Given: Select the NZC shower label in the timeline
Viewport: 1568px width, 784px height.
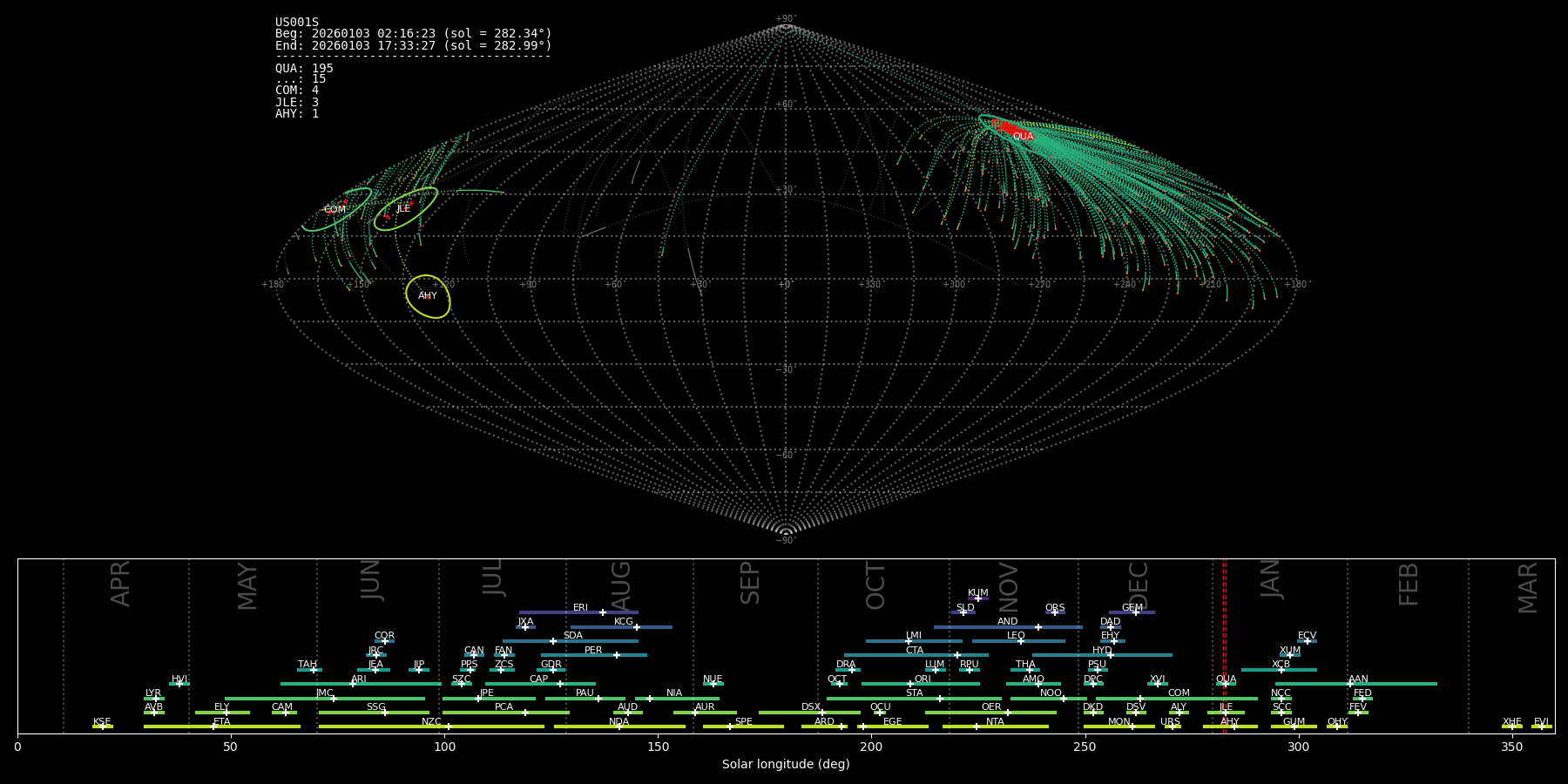Looking at the screenshot, I should point(431,722).
